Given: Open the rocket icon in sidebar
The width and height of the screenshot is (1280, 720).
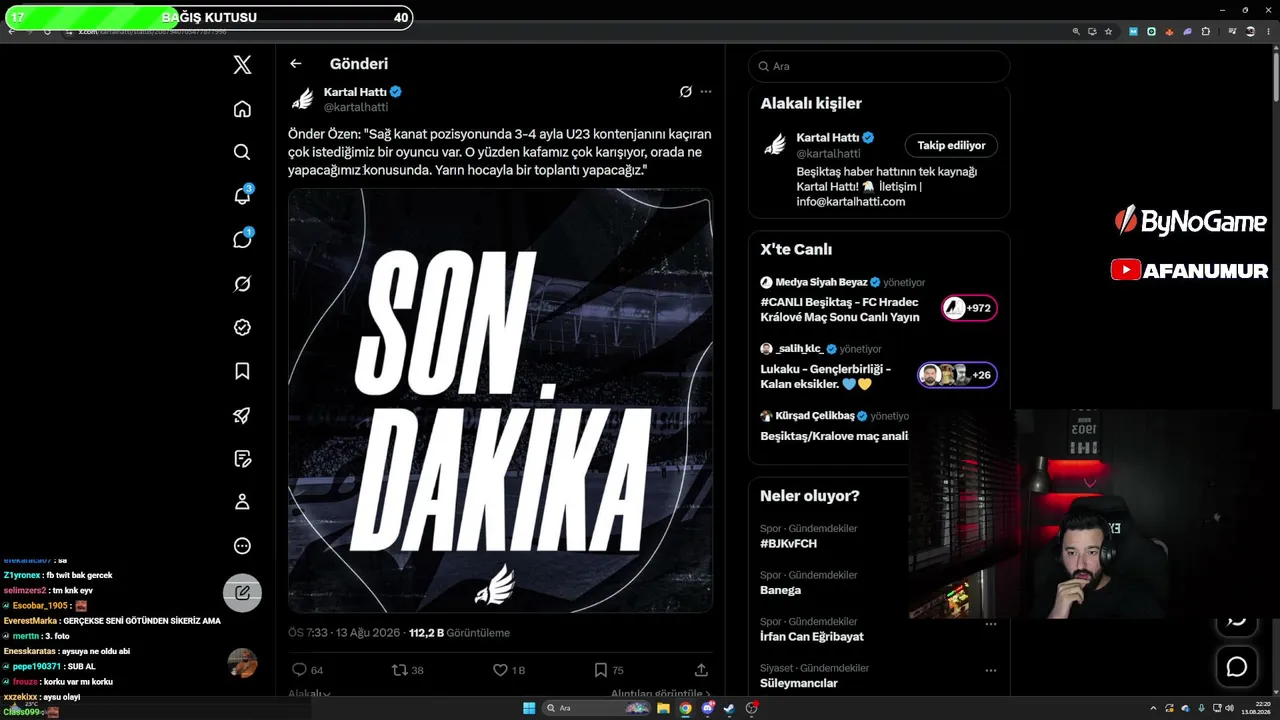Looking at the screenshot, I should (x=242, y=415).
